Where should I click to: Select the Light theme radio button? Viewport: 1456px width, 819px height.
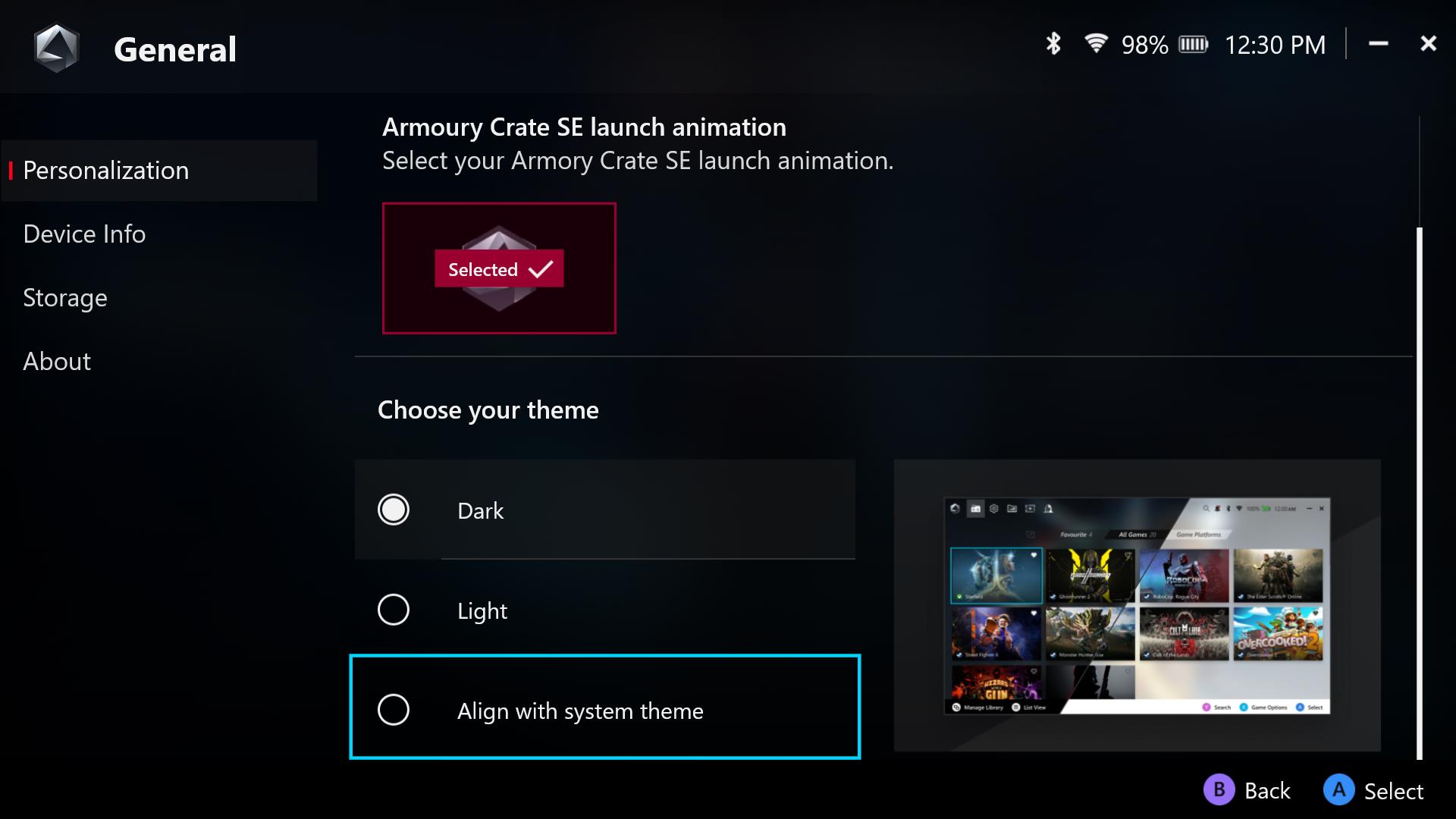(391, 610)
